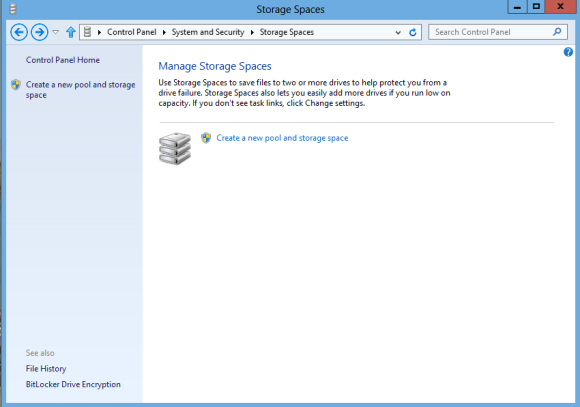Screen dimensions: 580x407
Task: Open Control Panel Home link
Action: pos(63,60)
